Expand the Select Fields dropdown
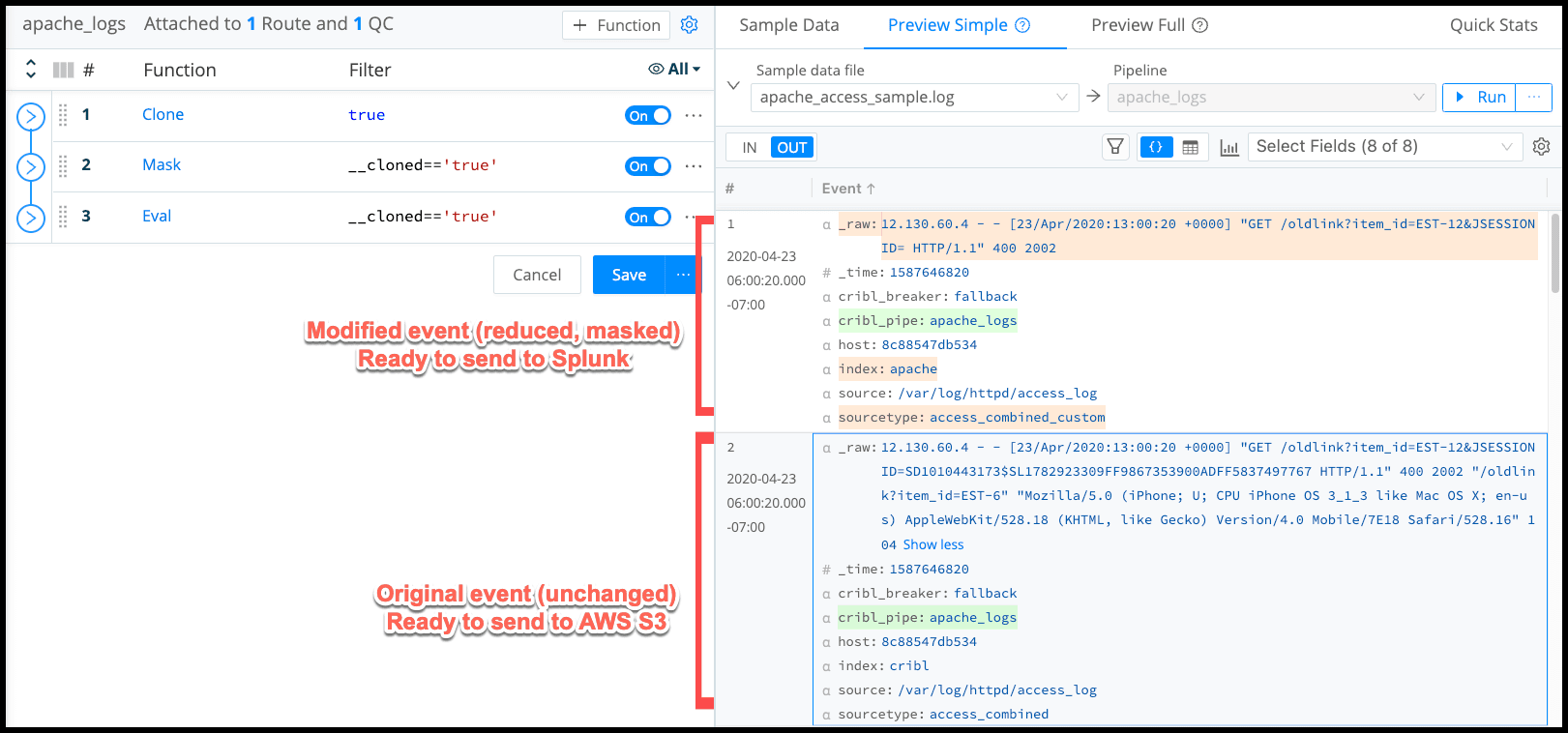1568x733 pixels. (x=1384, y=147)
